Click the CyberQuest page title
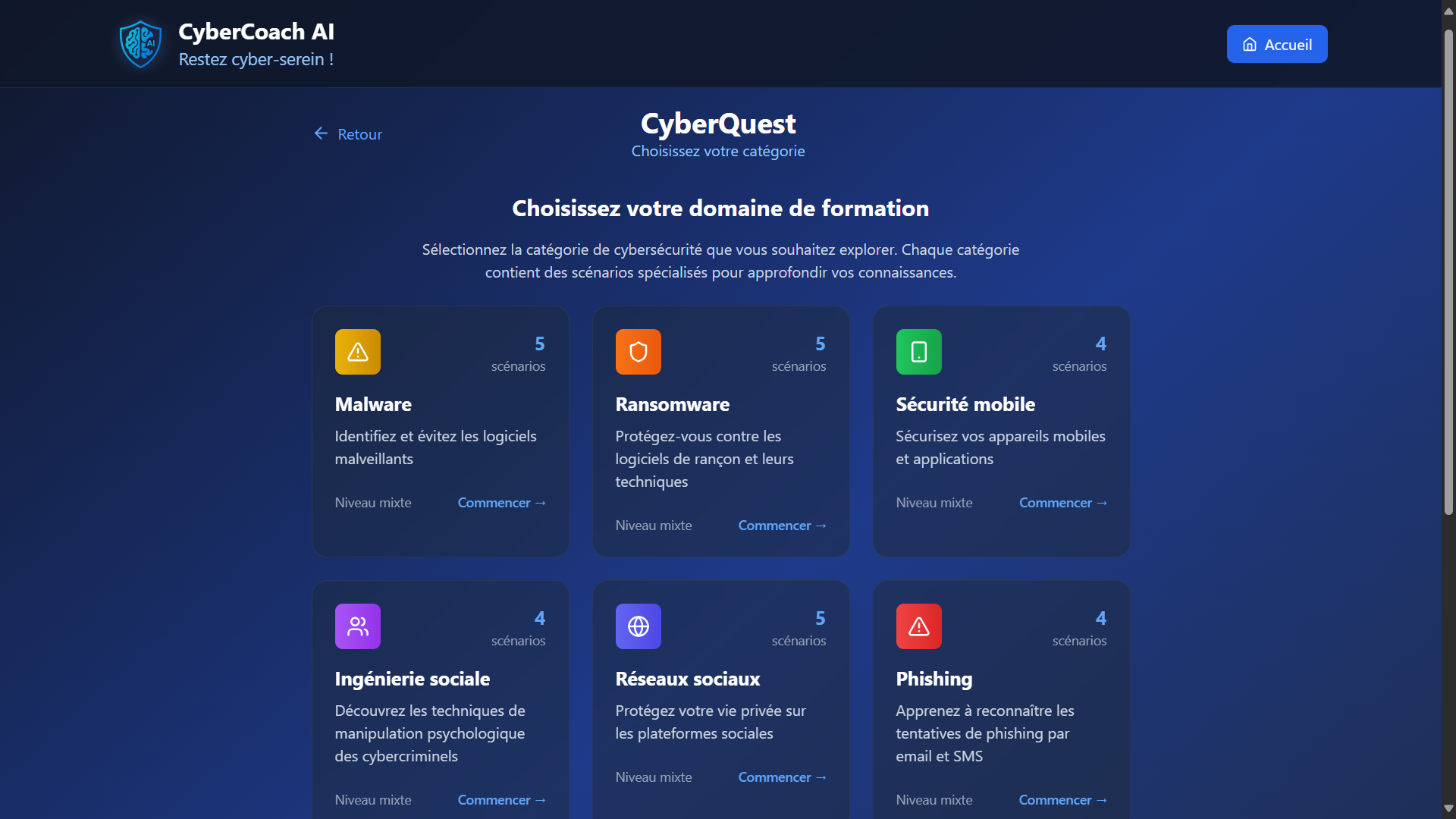The image size is (1456, 819). point(718,124)
